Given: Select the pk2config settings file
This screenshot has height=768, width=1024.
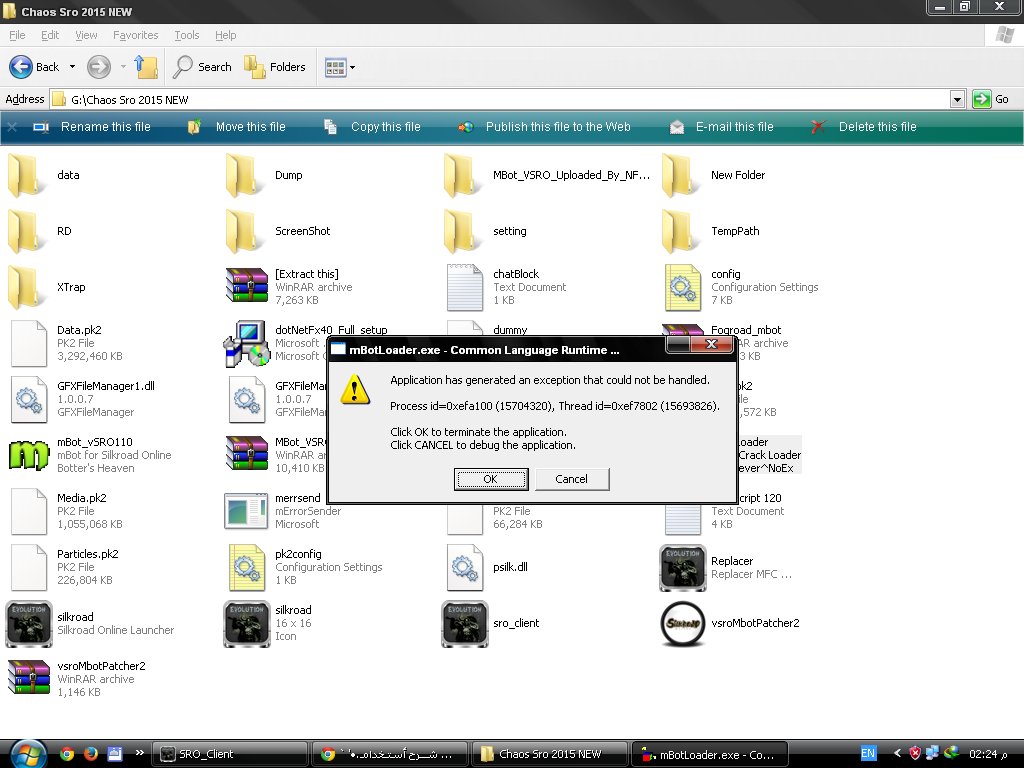Looking at the screenshot, I should tap(304, 567).
